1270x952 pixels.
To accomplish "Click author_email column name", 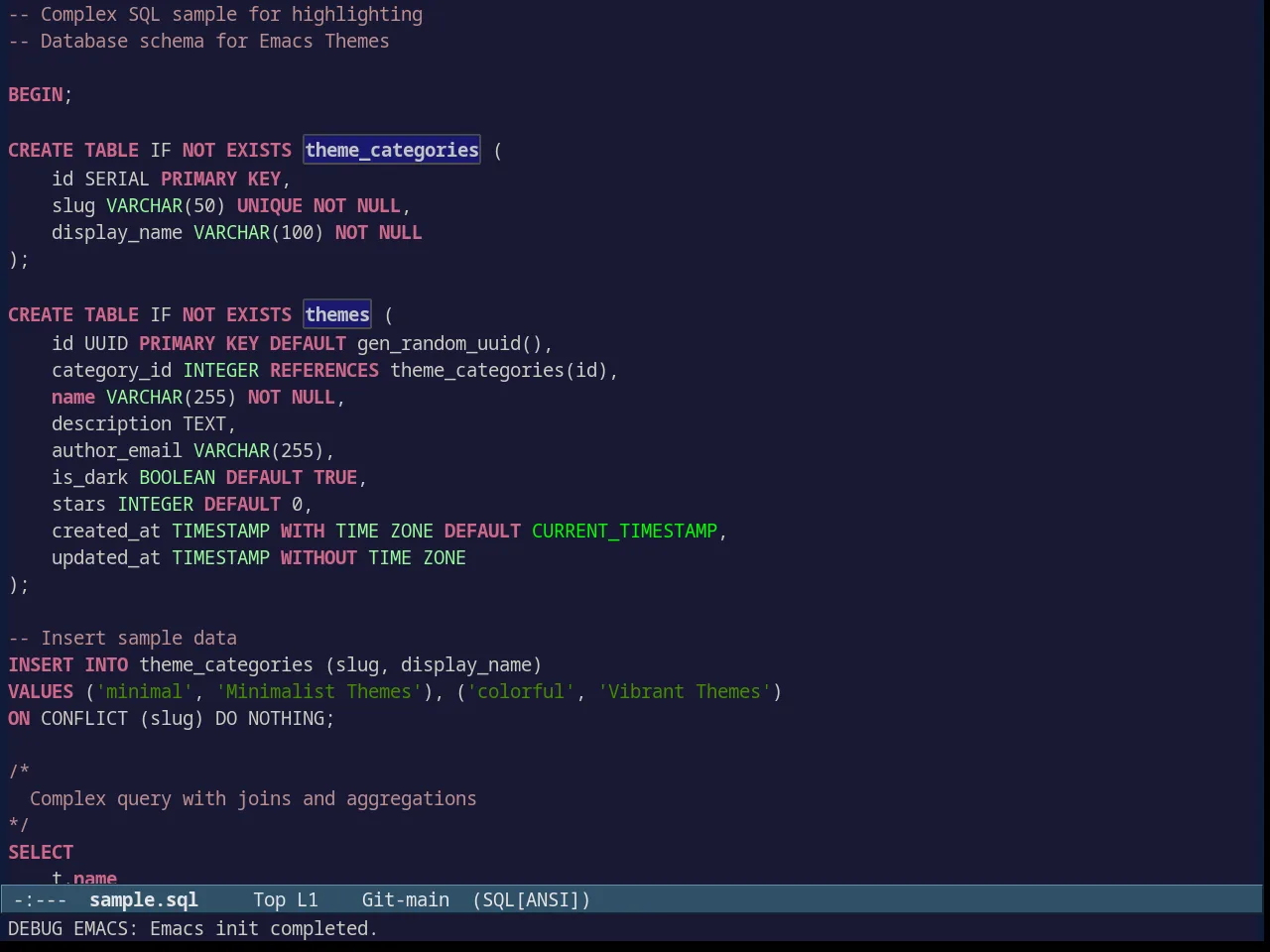I will tap(117, 450).
